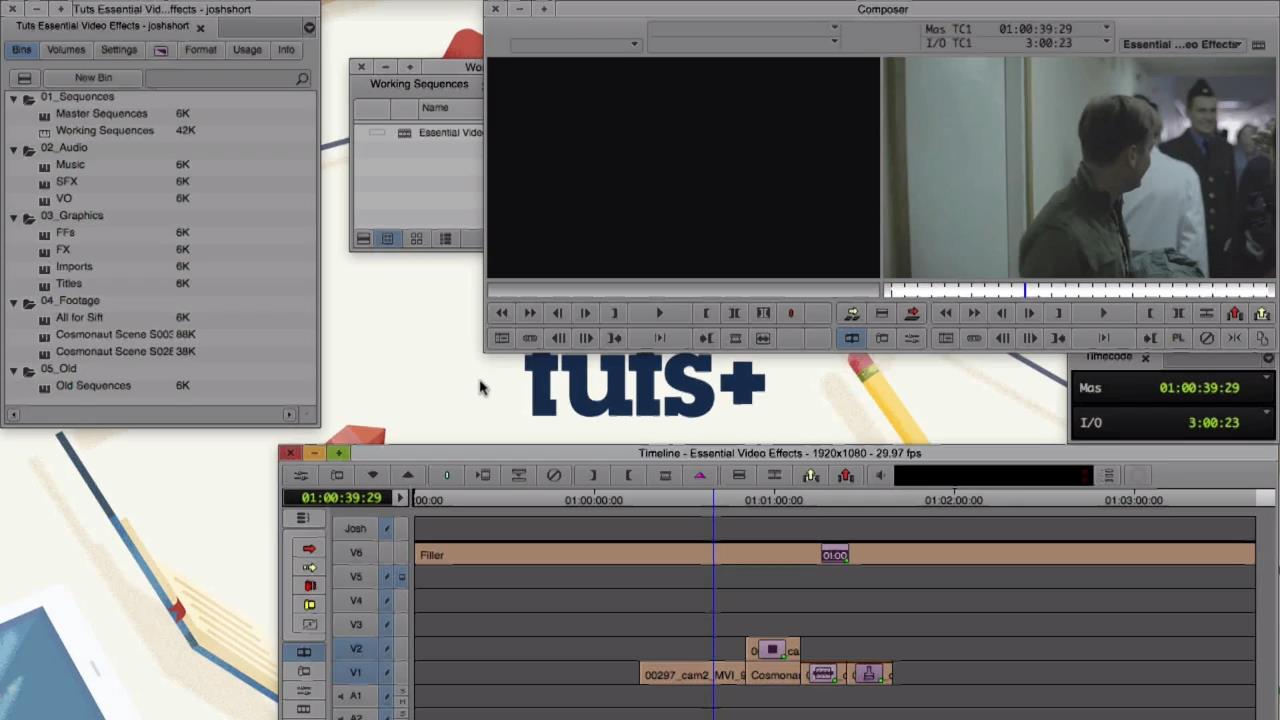1280x720 pixels.
Task: Enable yellow Segment Splice-In mode in timeline
Action: coord(309,568)
